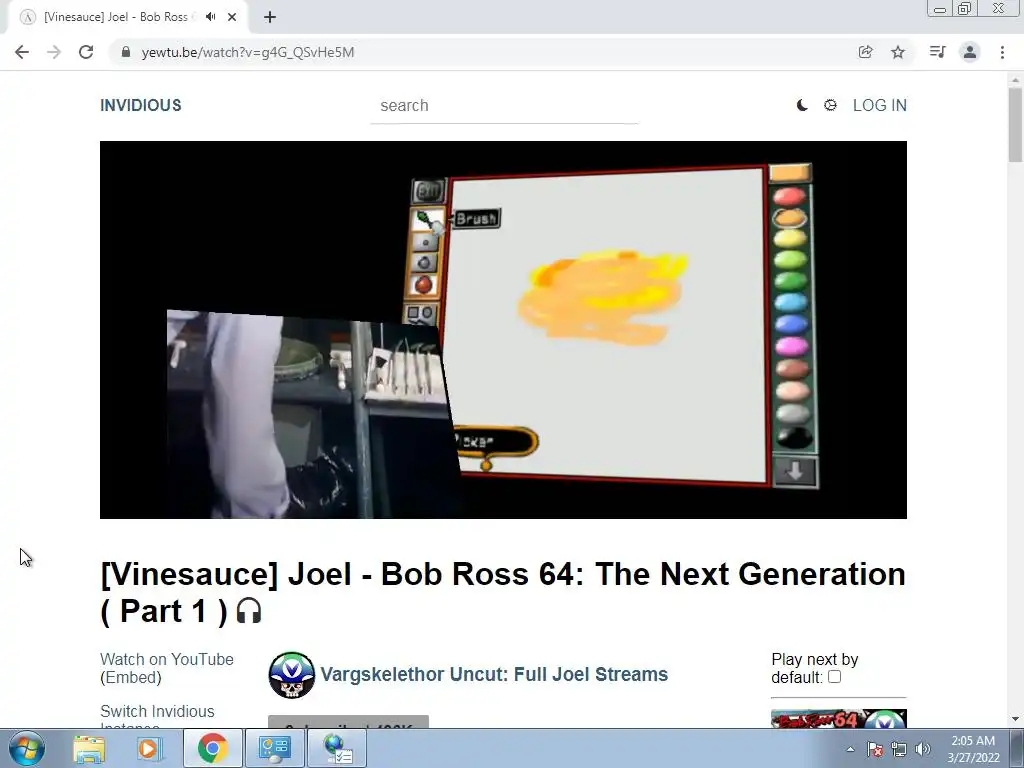Open the volume speaker tray icon
The image size is (1024, 768).
click(923, 749)
